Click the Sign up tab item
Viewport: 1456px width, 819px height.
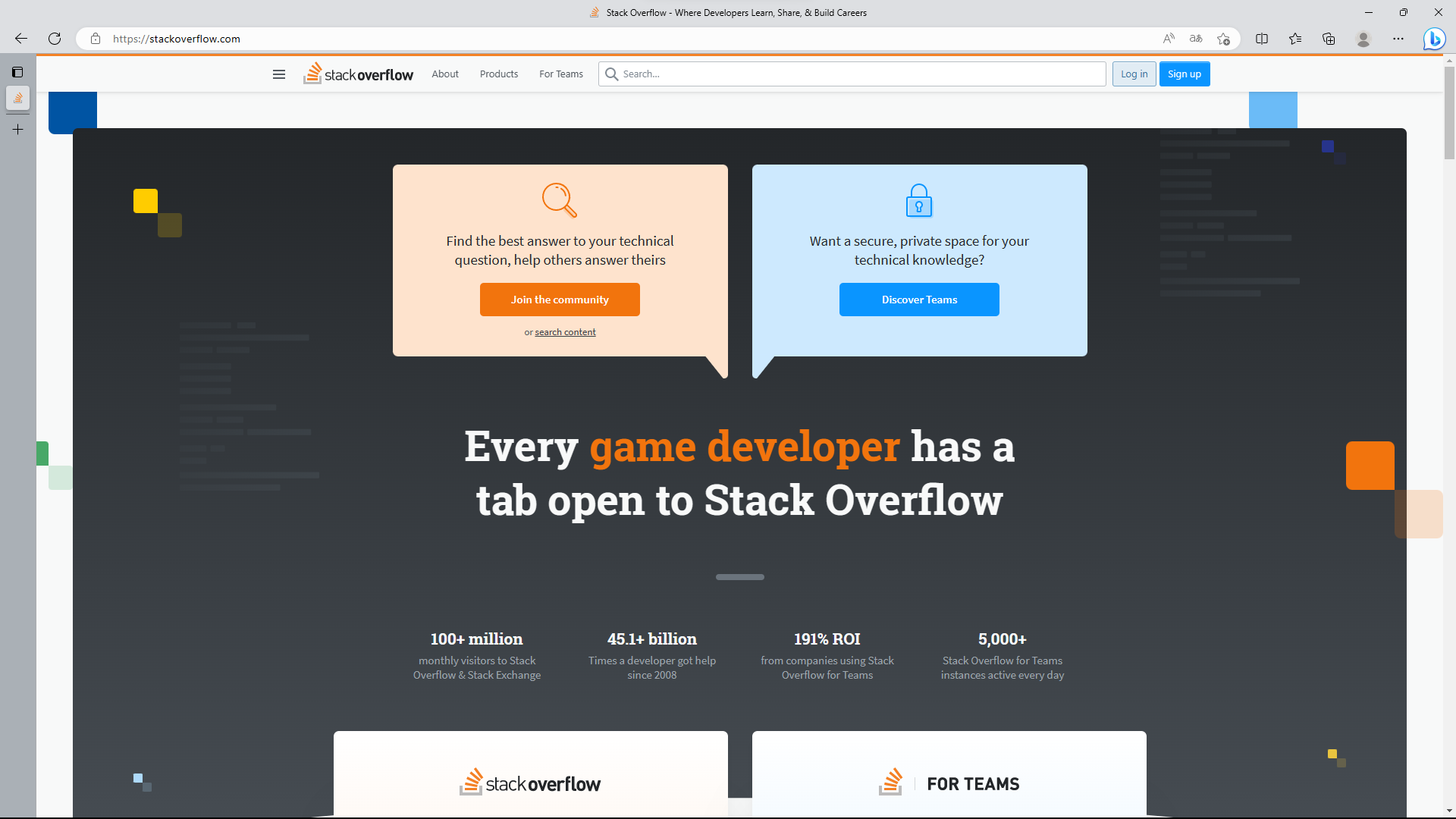(1185, 73)
